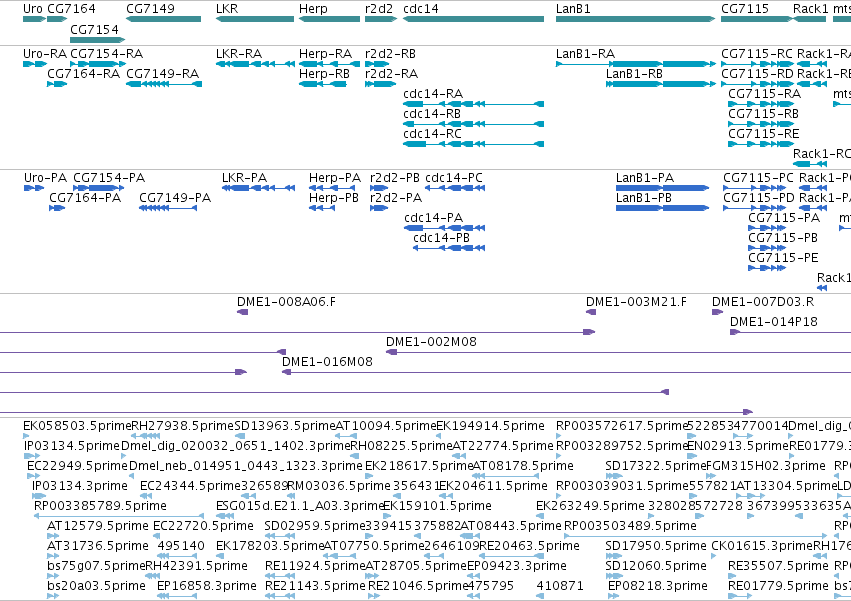Select the CG7149-RA transcript label
This screenshot has height=601, width=851.
tap(163, 74)
